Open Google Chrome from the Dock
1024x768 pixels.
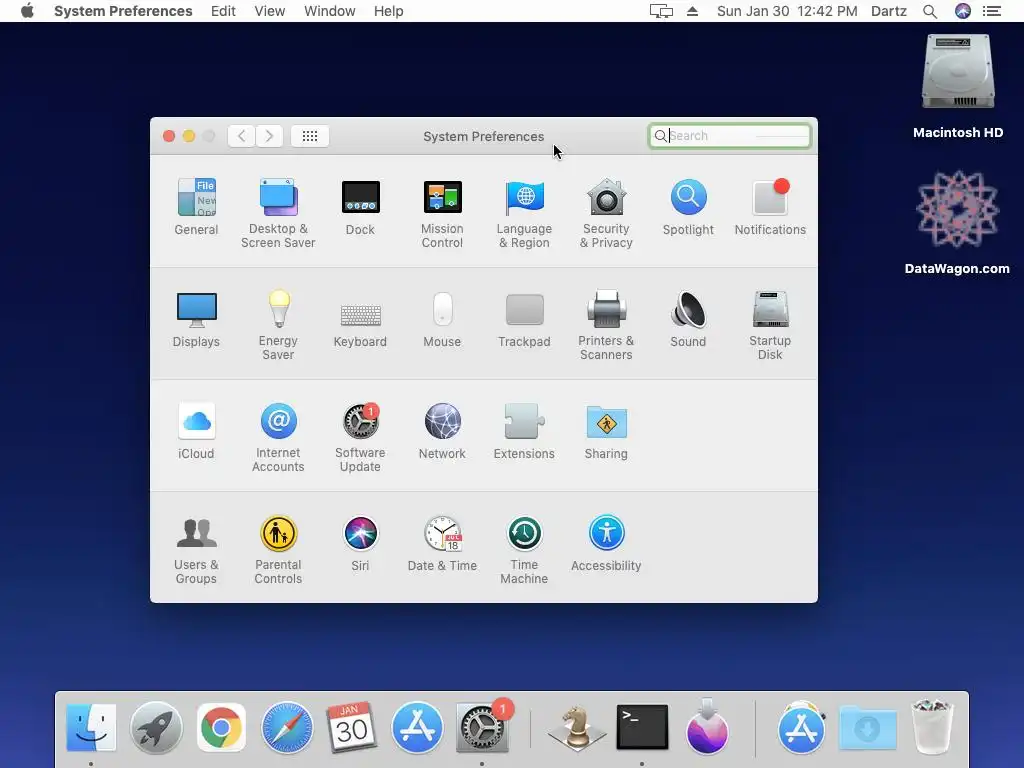221,728
